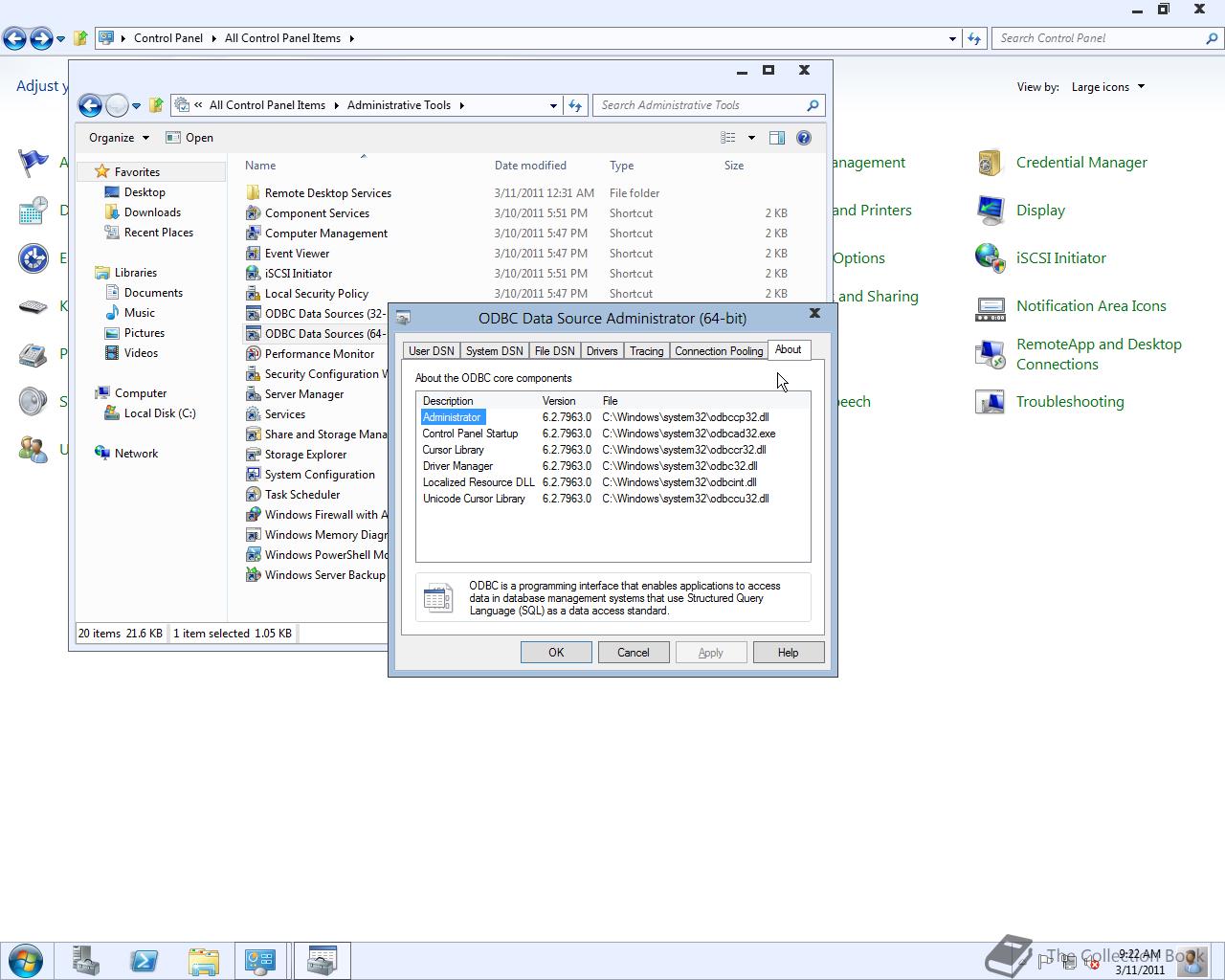Open the Troubleshooting icon

coord(990,402)
